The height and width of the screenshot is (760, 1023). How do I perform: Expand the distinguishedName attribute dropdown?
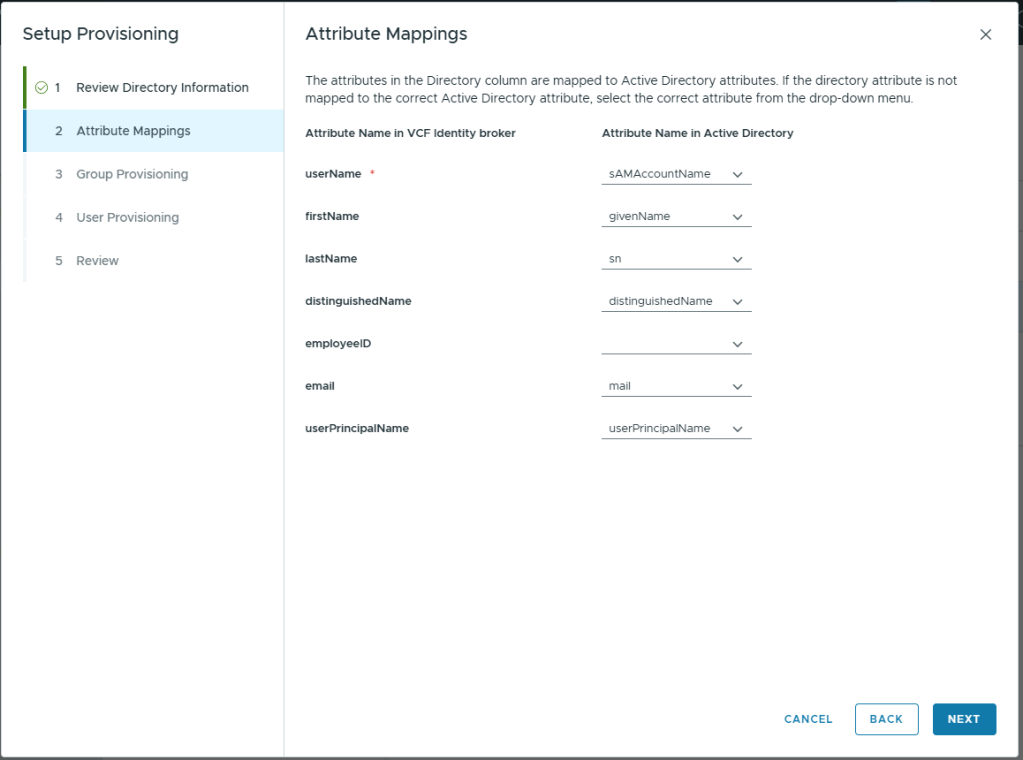(676, 301)
